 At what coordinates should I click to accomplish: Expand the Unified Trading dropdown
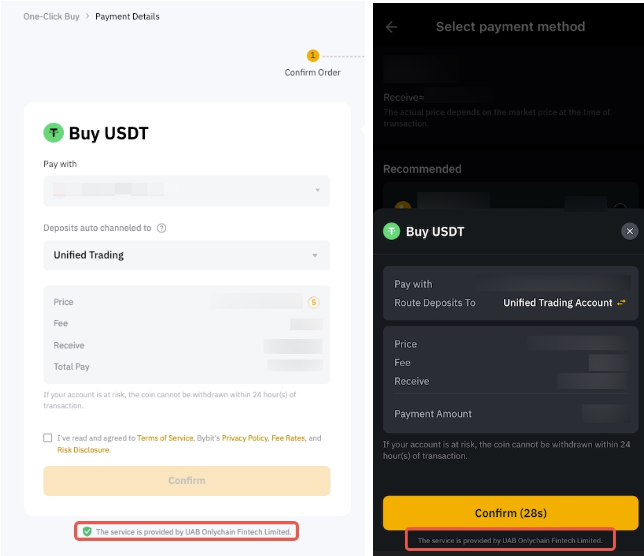[x=186, y=255]
